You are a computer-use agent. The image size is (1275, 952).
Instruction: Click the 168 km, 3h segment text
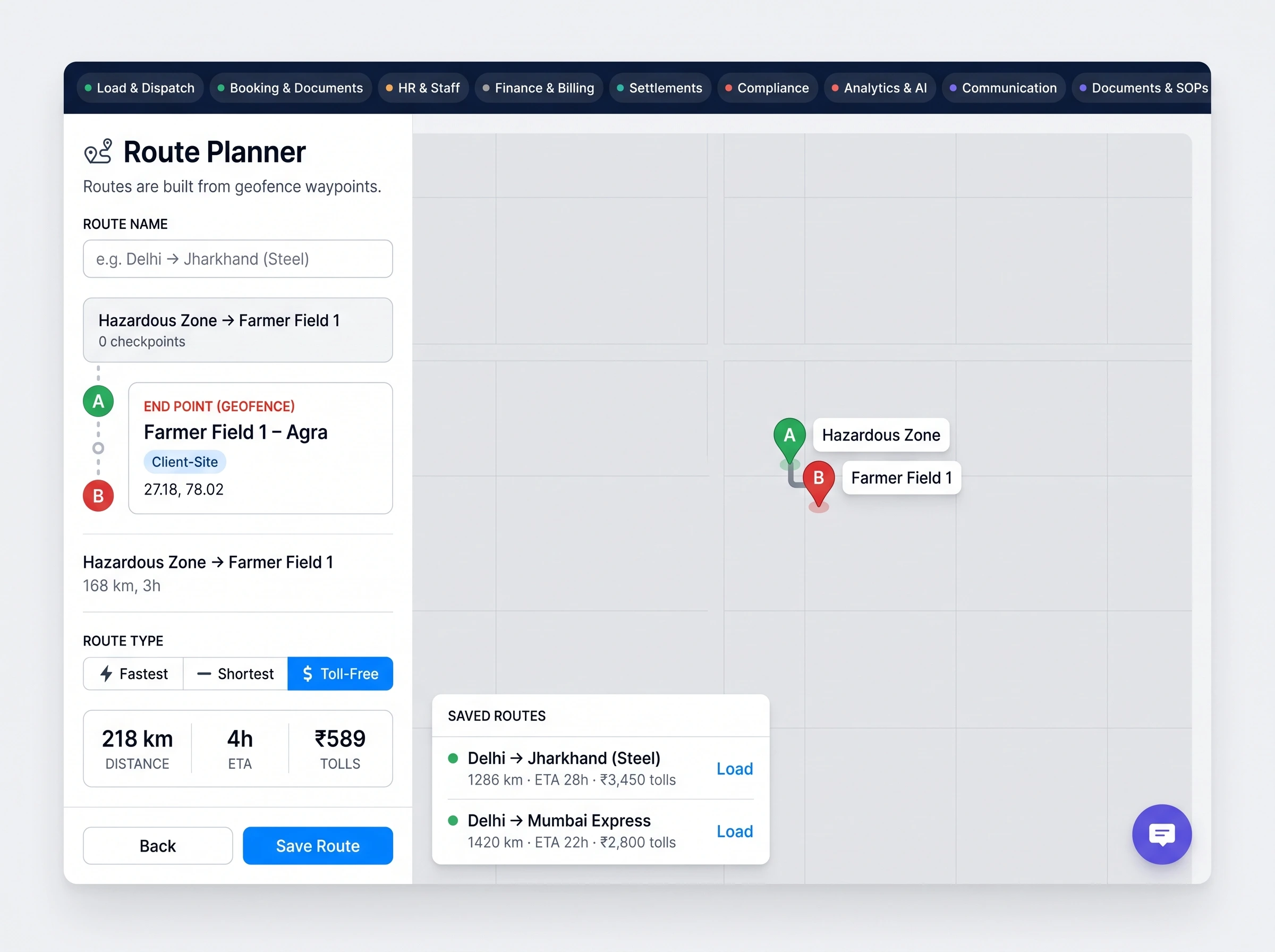pyautogui.click(x=122, y=585)
